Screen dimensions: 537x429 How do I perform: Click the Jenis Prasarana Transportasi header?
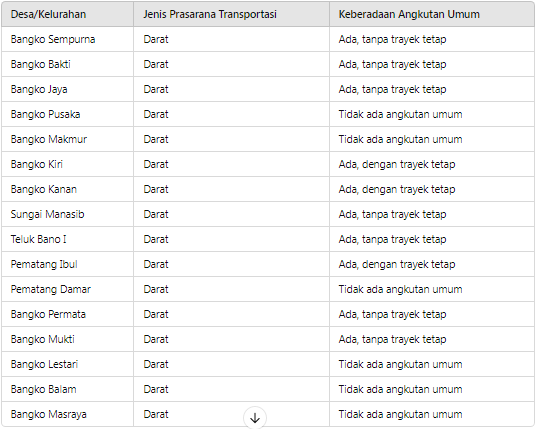coord(232,14)
